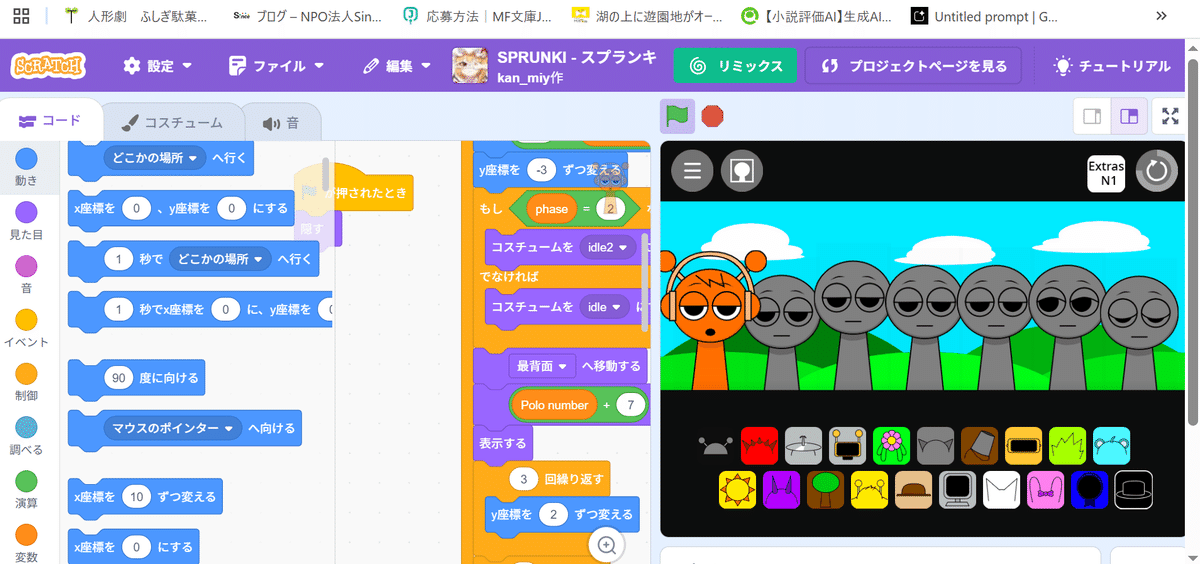Click プロジェクトページを見る button

coord(913,66)
